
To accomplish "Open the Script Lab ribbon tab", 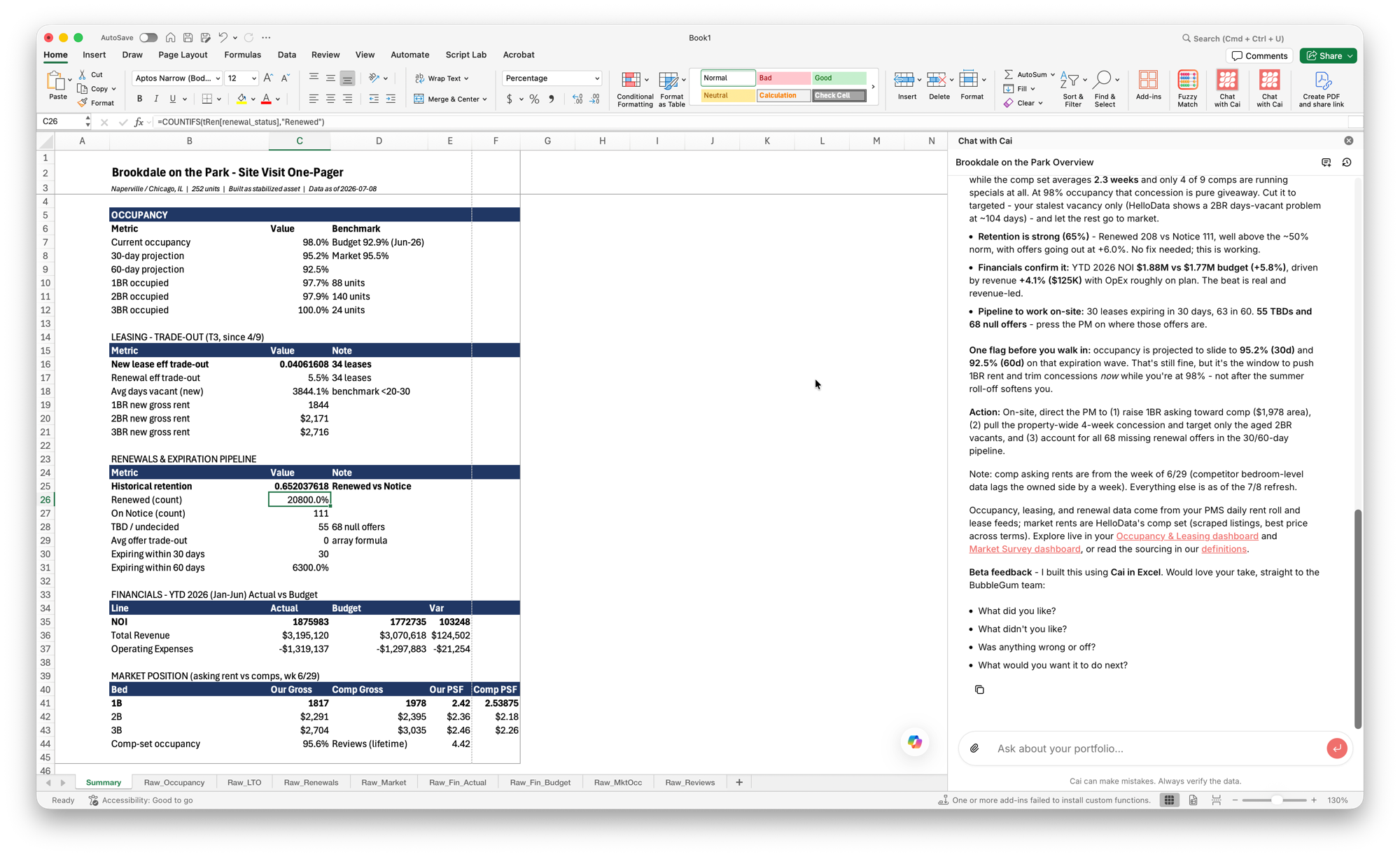I will tap(465, 55).
